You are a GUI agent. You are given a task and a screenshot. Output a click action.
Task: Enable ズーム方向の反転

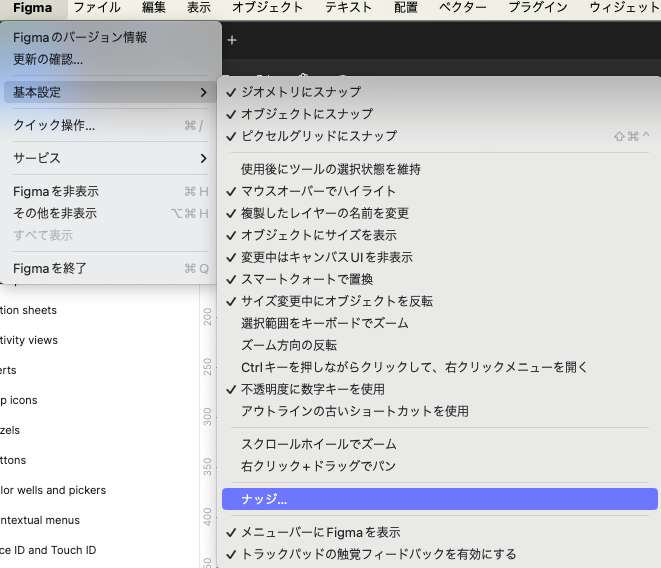point(440,345)
